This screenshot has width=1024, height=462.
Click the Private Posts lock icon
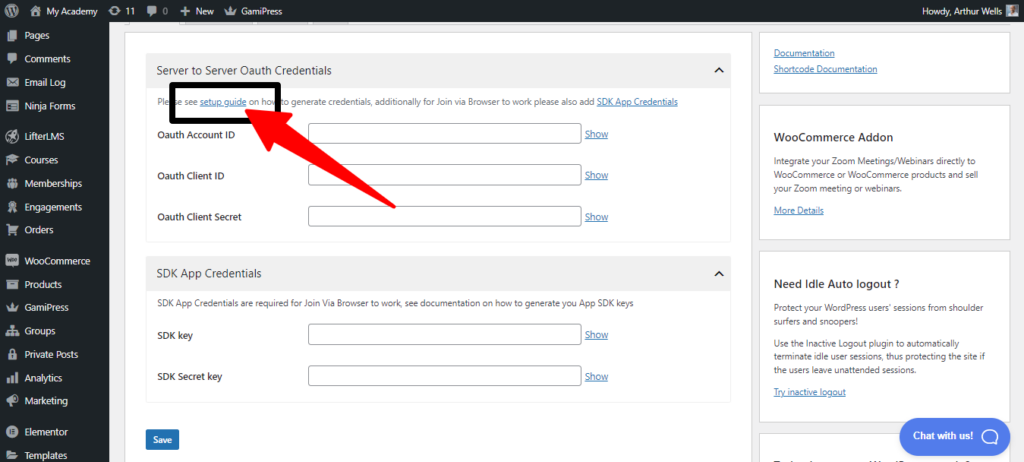[11, 354]
